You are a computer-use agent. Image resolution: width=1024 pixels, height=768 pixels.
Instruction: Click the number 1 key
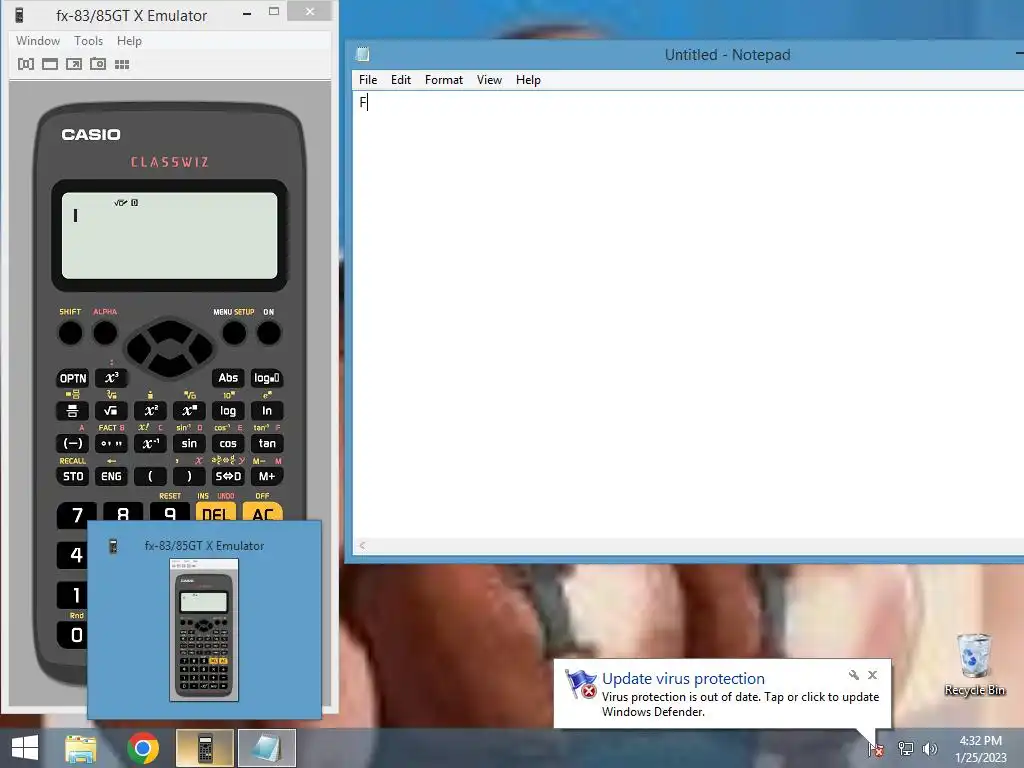[73, 595]
